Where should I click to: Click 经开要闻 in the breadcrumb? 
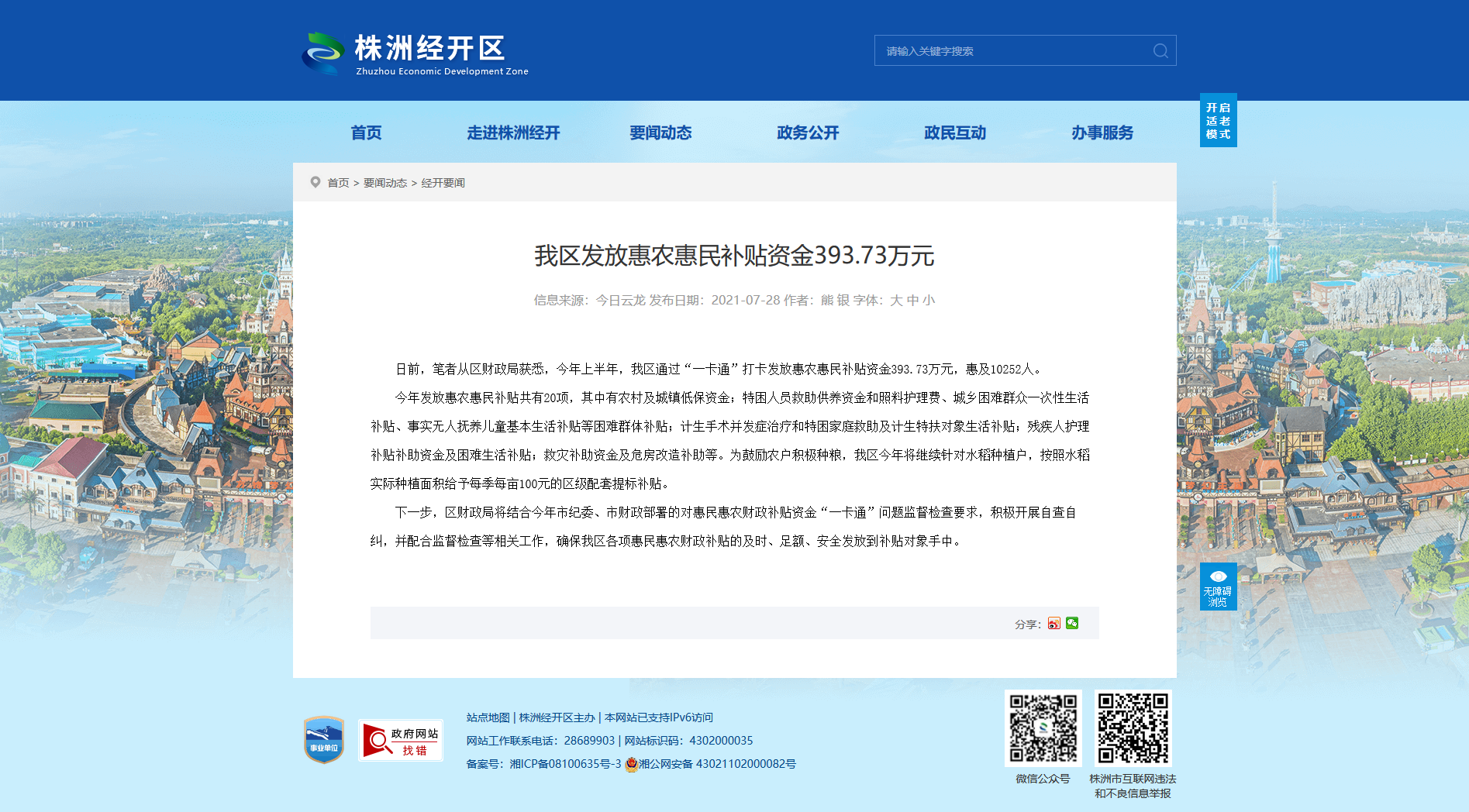pyautogui.click(x=443, y=183)
